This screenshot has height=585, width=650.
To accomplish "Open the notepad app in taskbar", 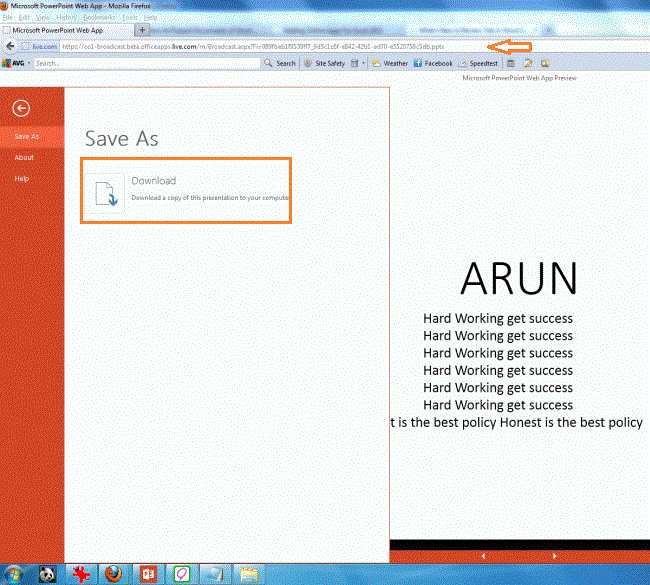I will (x=215, y=574).
